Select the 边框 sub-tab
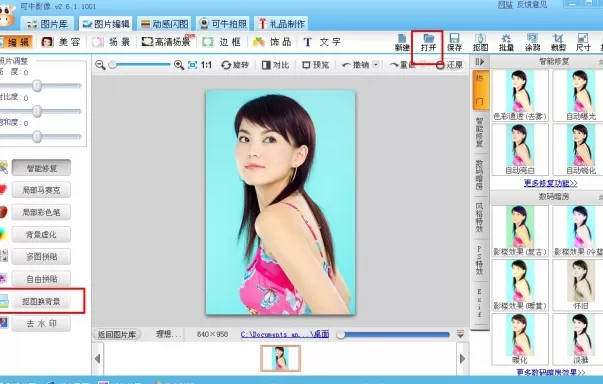Image resolution: width=603 pixels, height=384 pixels. [x=222, y=42]
